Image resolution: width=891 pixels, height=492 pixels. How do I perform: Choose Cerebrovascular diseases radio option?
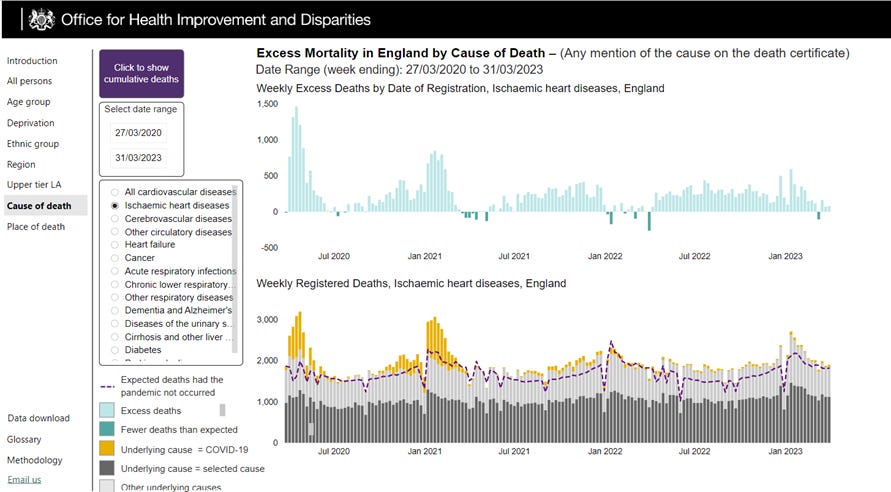[115, 219]
